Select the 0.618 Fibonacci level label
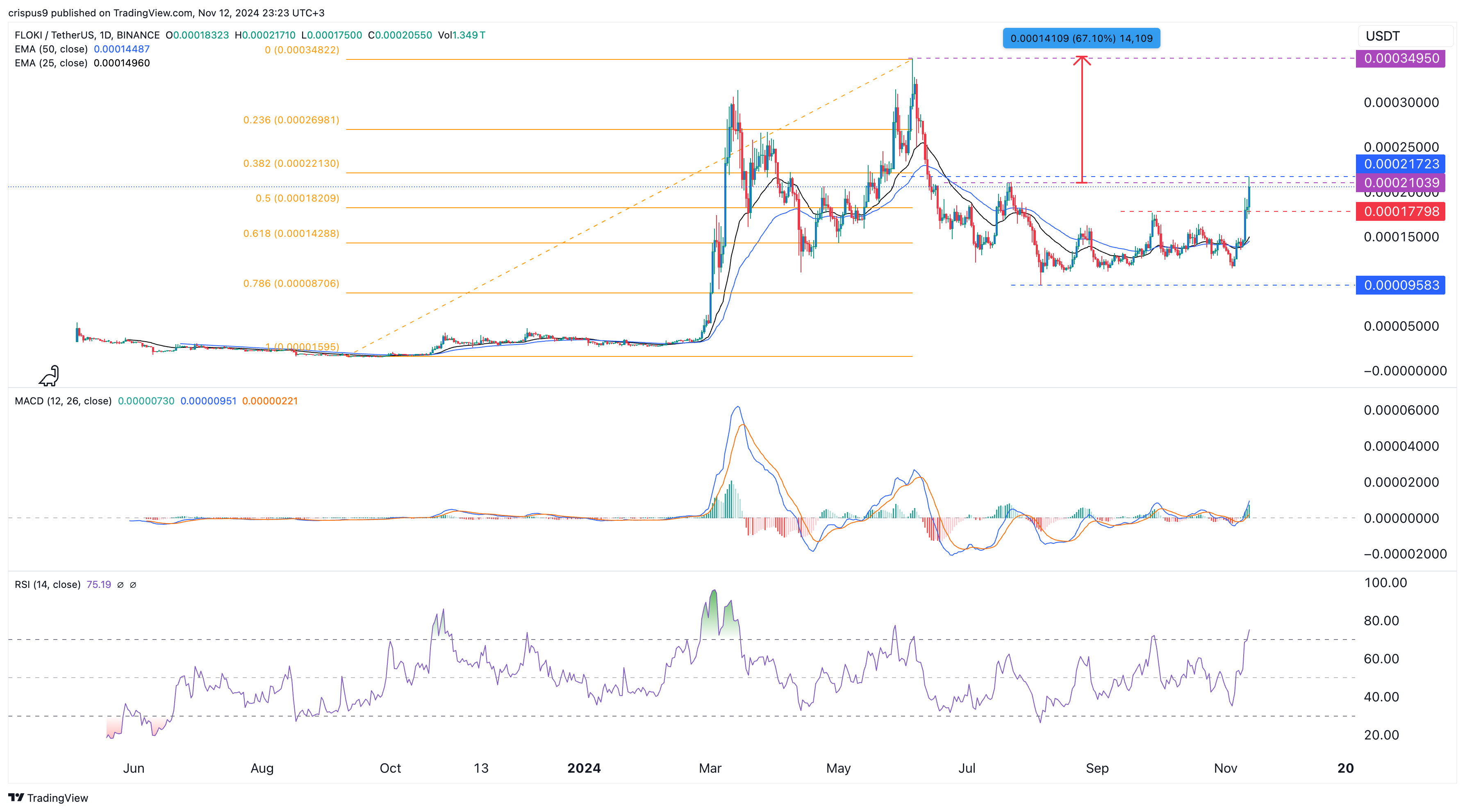1465x812 pixels. point(291,234)
